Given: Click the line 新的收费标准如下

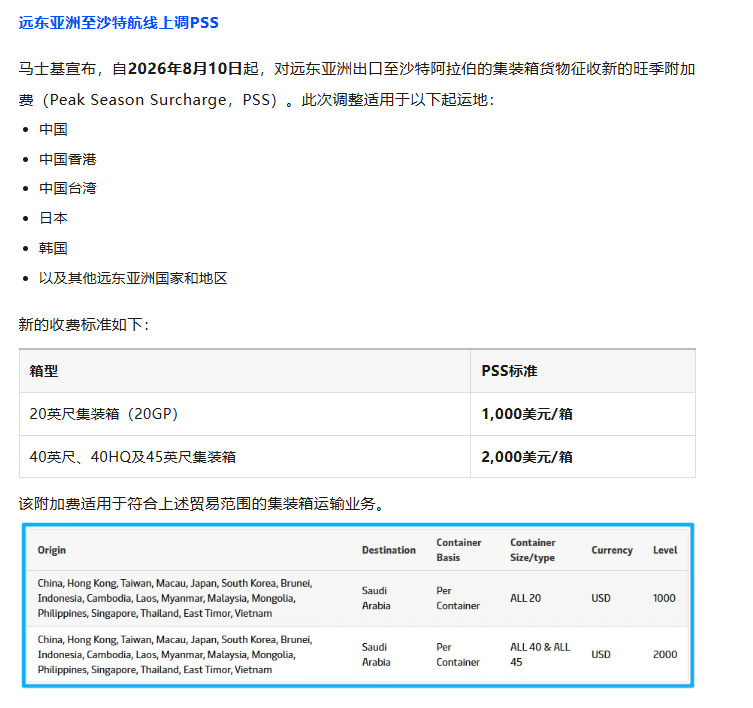Looking at the screenshot, I should pos(84,325).
